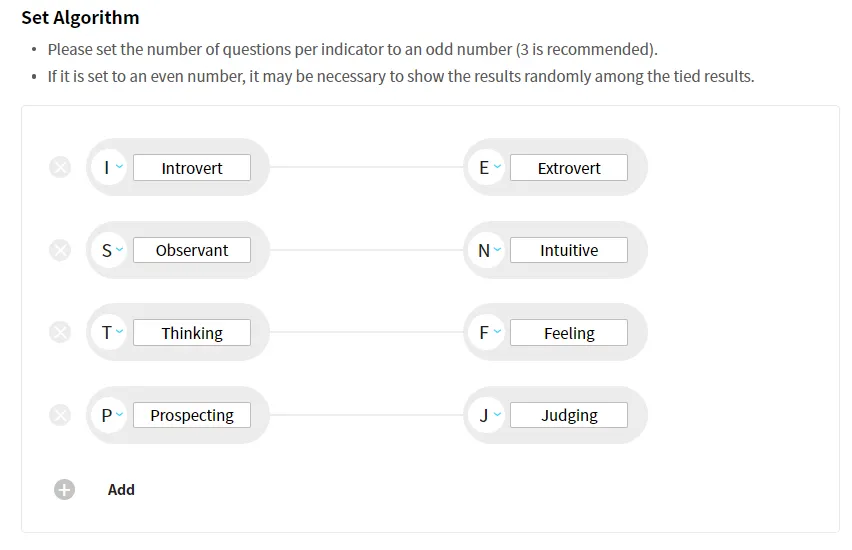Open the T letter dropdown
The width and height of the screenshot is (852, 550).
point(110,333)
